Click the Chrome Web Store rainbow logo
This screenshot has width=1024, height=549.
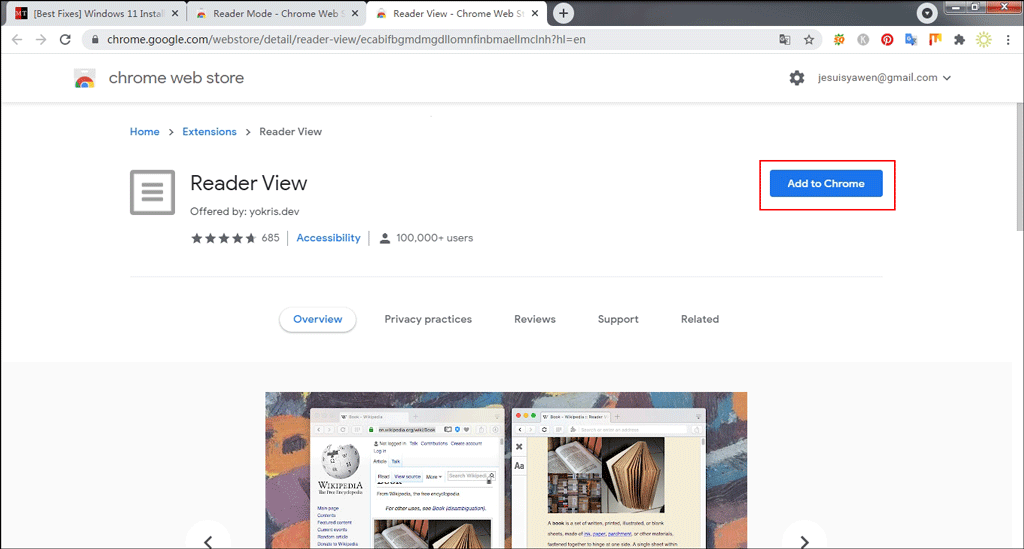84,78
